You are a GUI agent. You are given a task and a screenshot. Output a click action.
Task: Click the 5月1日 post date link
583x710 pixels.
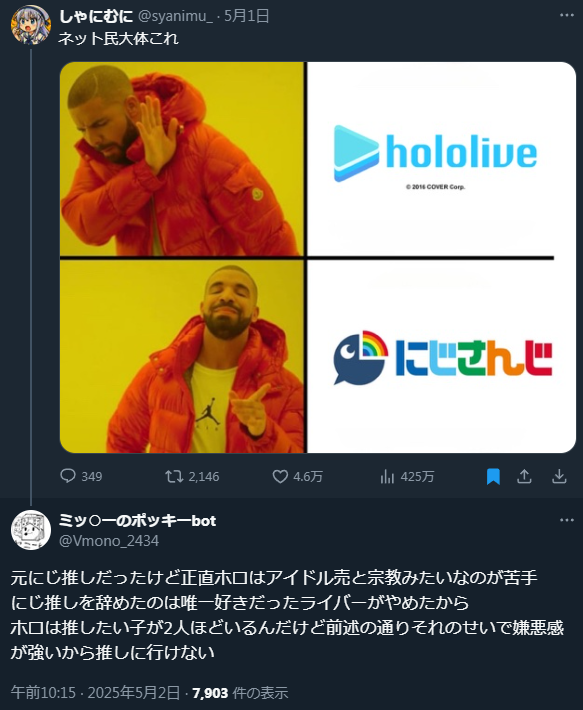(247, 16)
